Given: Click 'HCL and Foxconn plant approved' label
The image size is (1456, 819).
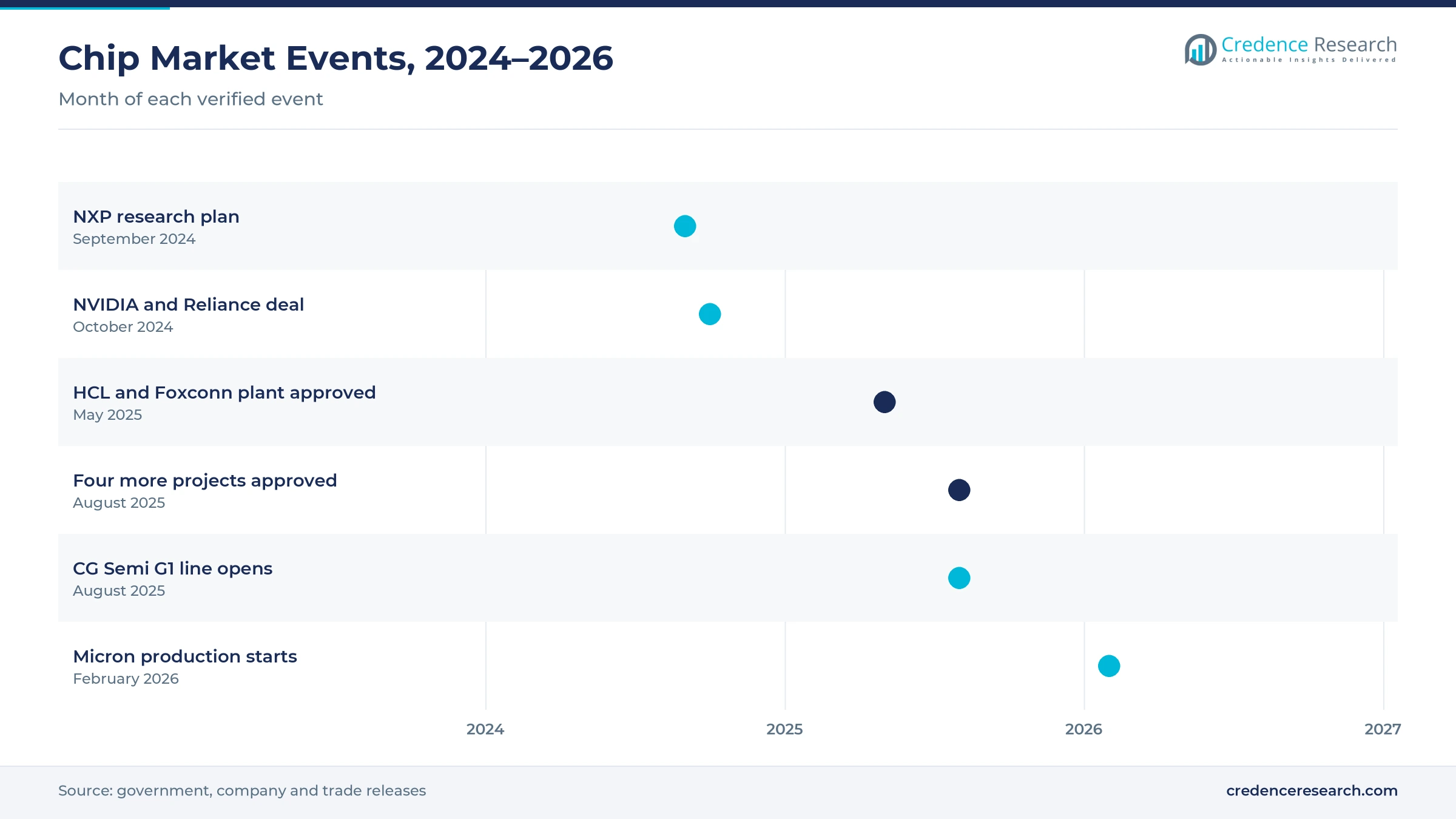Looking at the screenshot, I should point(224,393).
